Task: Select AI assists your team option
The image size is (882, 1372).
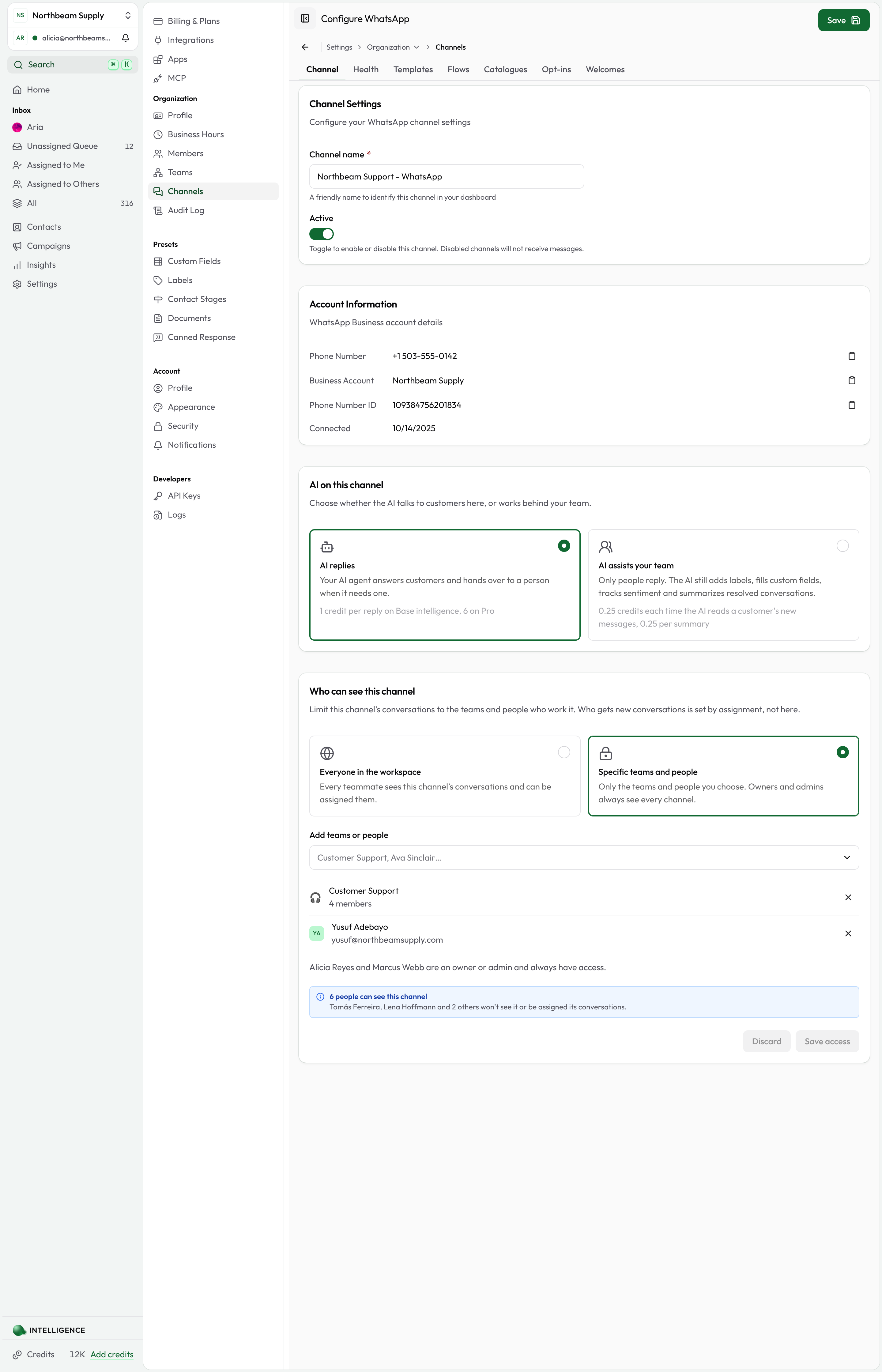Action: point(723,585)
